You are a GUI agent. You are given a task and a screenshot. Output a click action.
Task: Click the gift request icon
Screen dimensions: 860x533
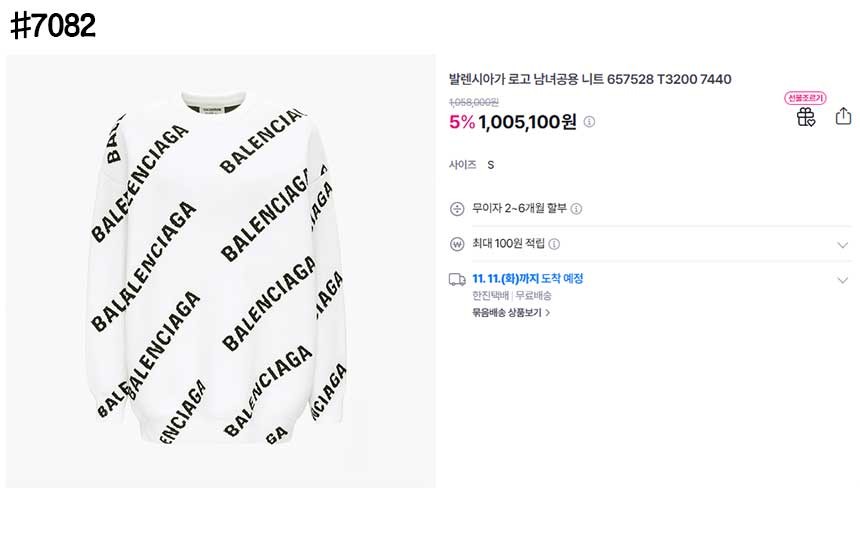tap(805, 117)
